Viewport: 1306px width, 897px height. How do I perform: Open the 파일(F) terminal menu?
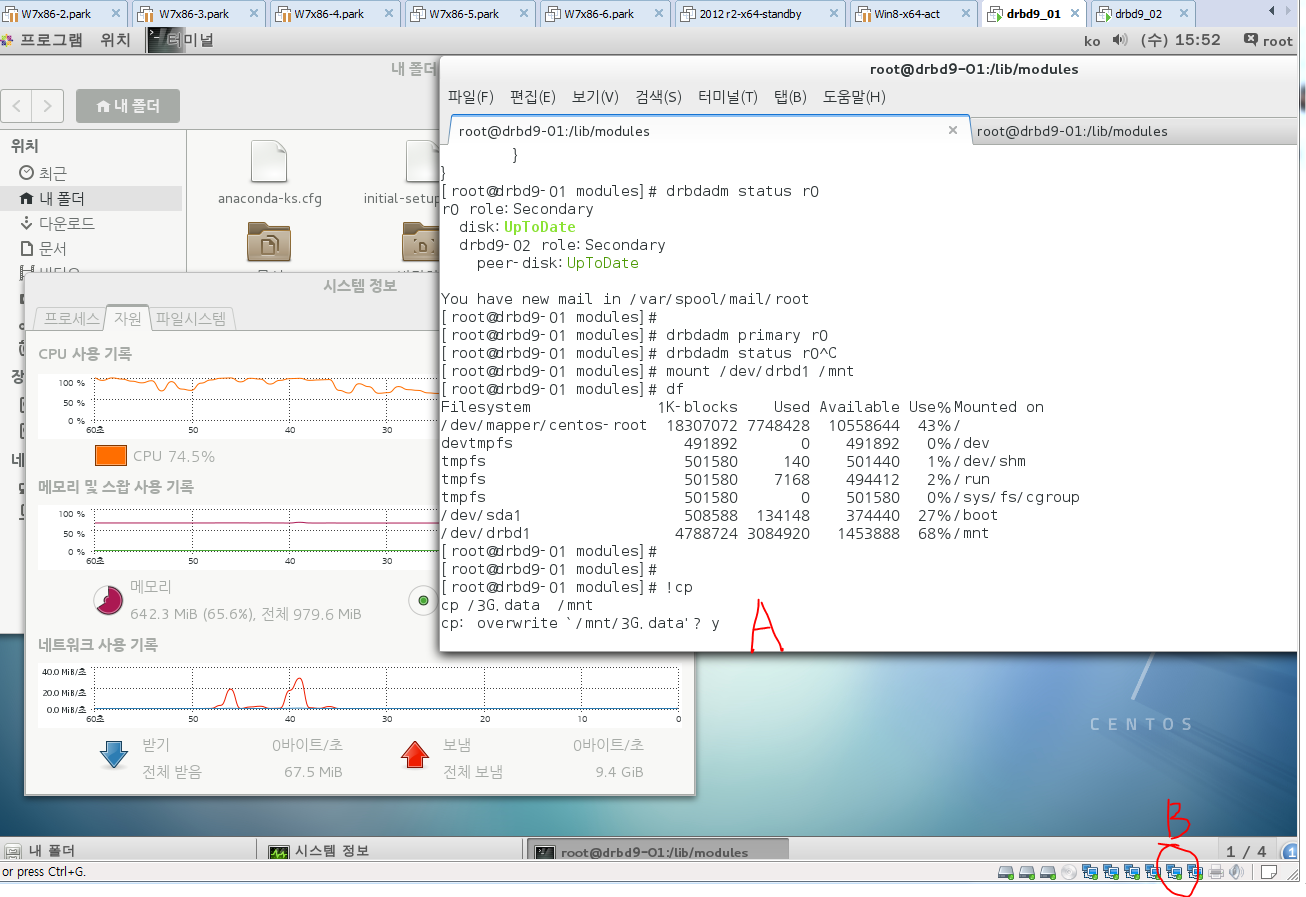pos(471,97)
